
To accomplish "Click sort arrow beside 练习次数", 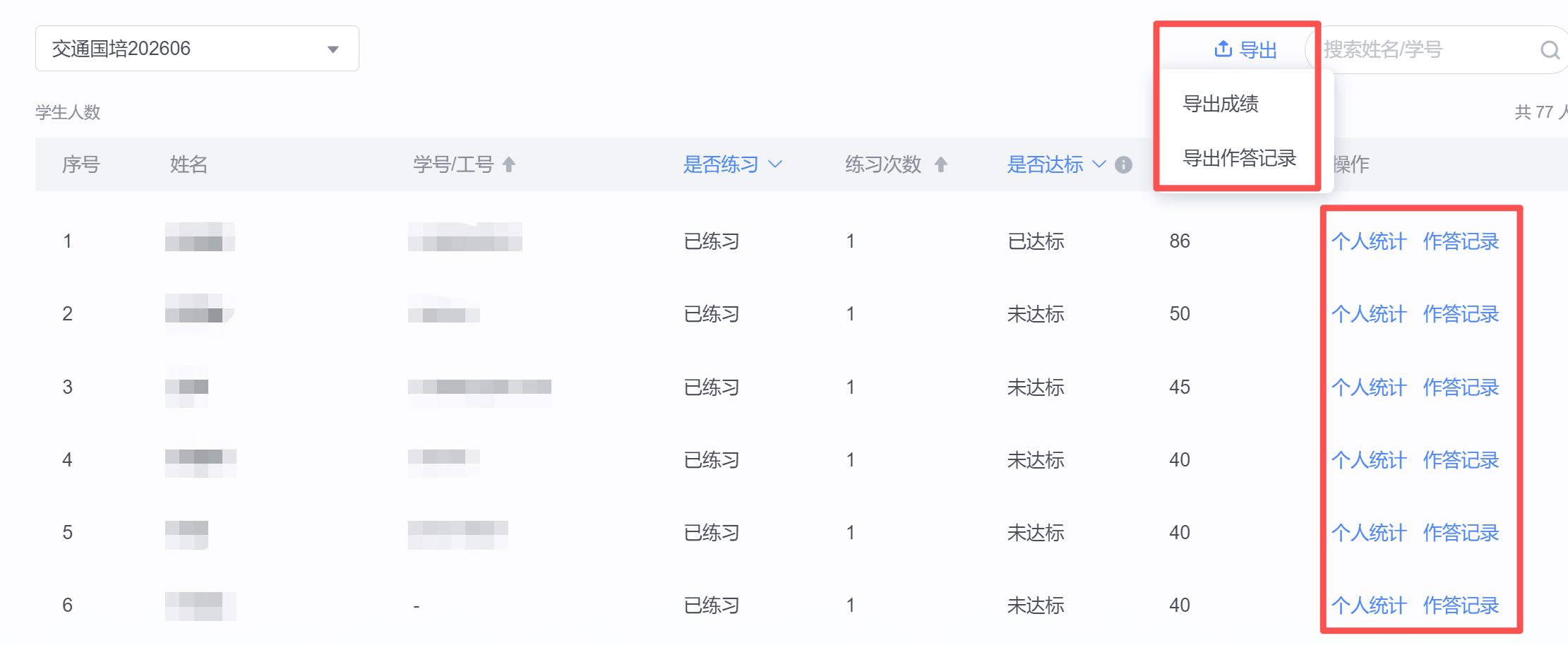I will pos(940,164).
